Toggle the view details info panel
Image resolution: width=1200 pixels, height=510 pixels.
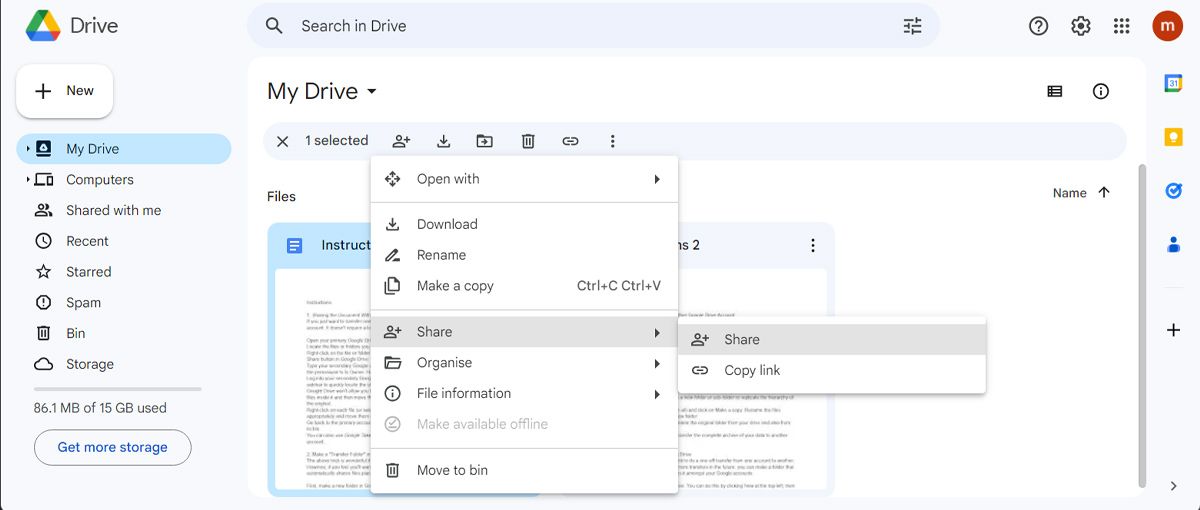click(x=1100, y=91)
